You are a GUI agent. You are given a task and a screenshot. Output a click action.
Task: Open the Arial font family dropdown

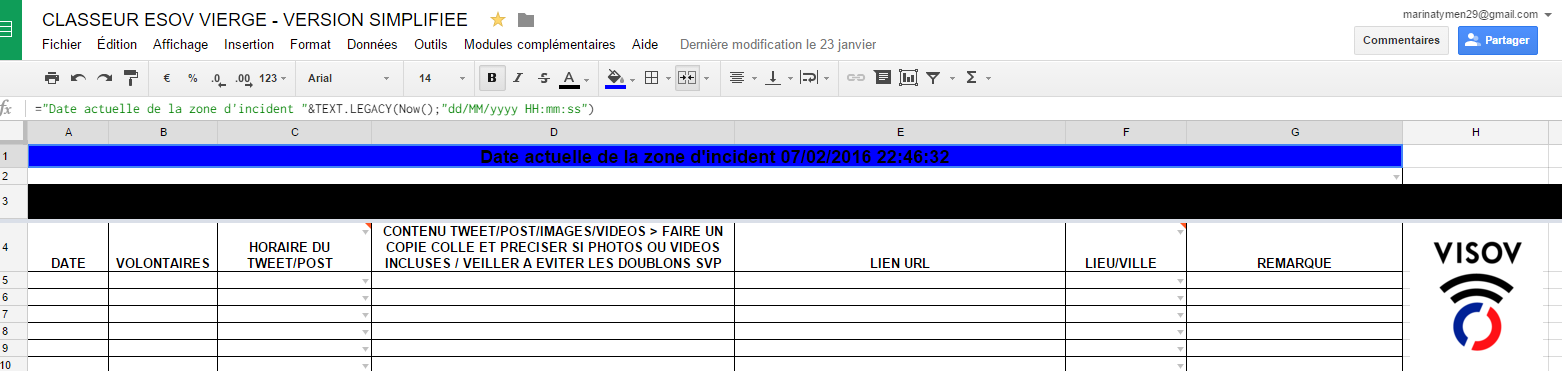(348, 78)
